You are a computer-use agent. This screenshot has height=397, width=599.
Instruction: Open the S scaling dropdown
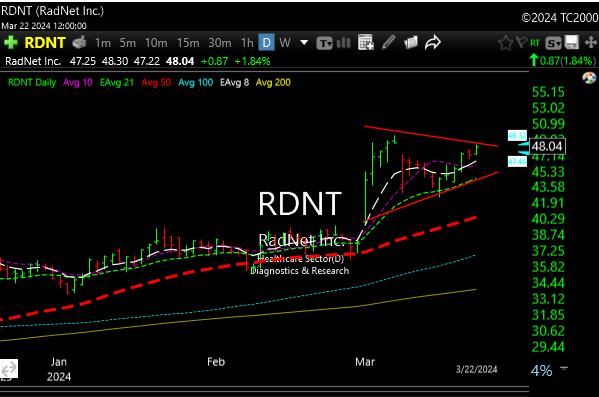(x=553, y=43)
